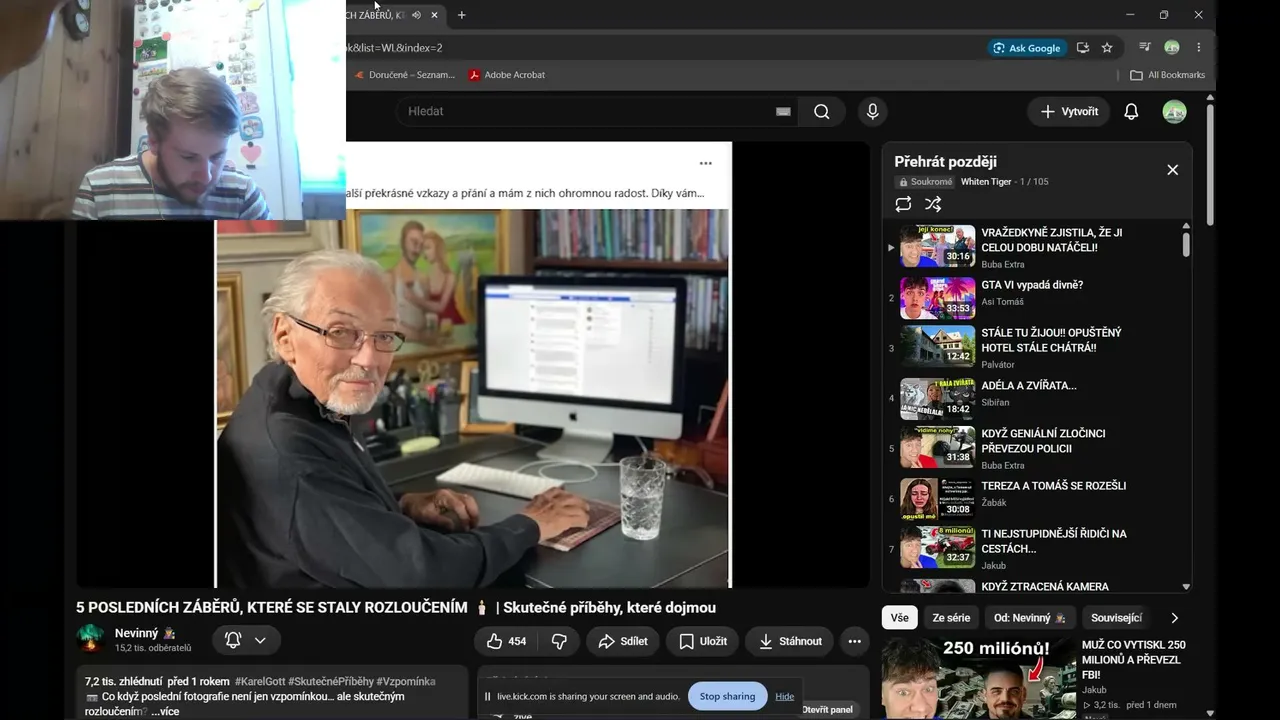Click the Otevřít panel button
This screenshot has width=1280, height=720.
click(827, 710)
